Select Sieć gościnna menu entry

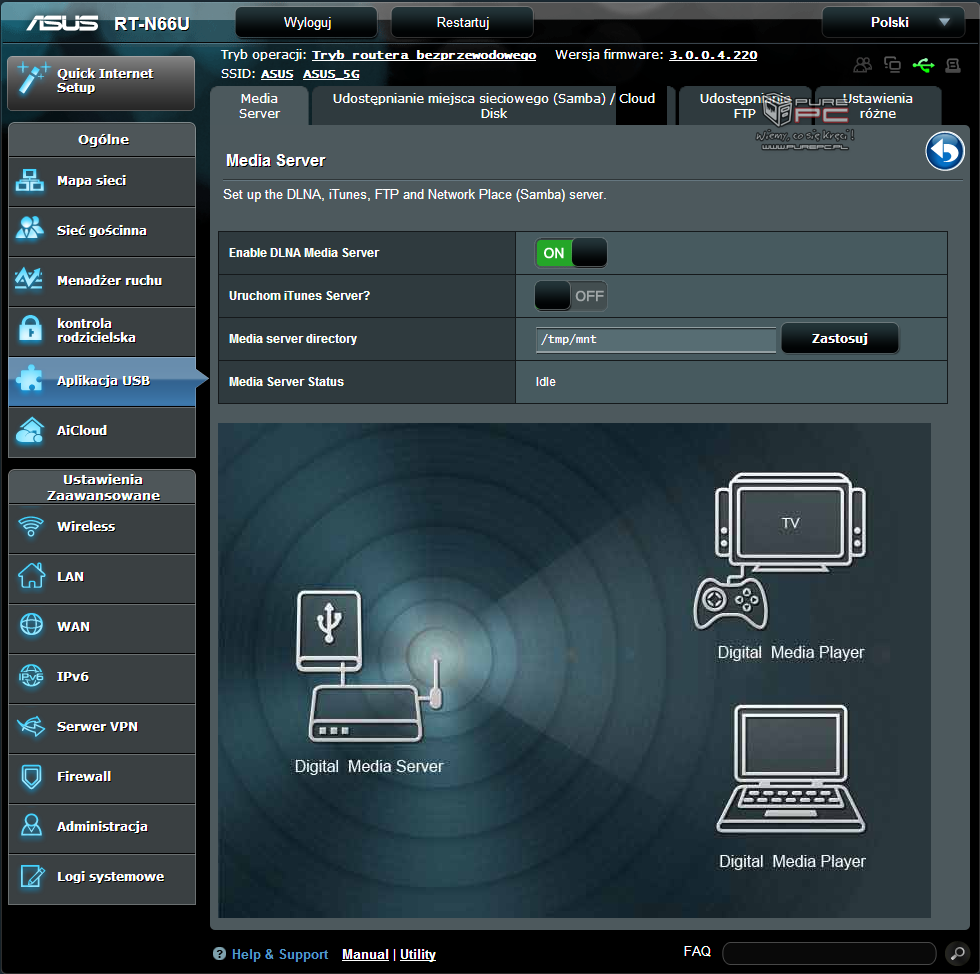click(102, 231)
